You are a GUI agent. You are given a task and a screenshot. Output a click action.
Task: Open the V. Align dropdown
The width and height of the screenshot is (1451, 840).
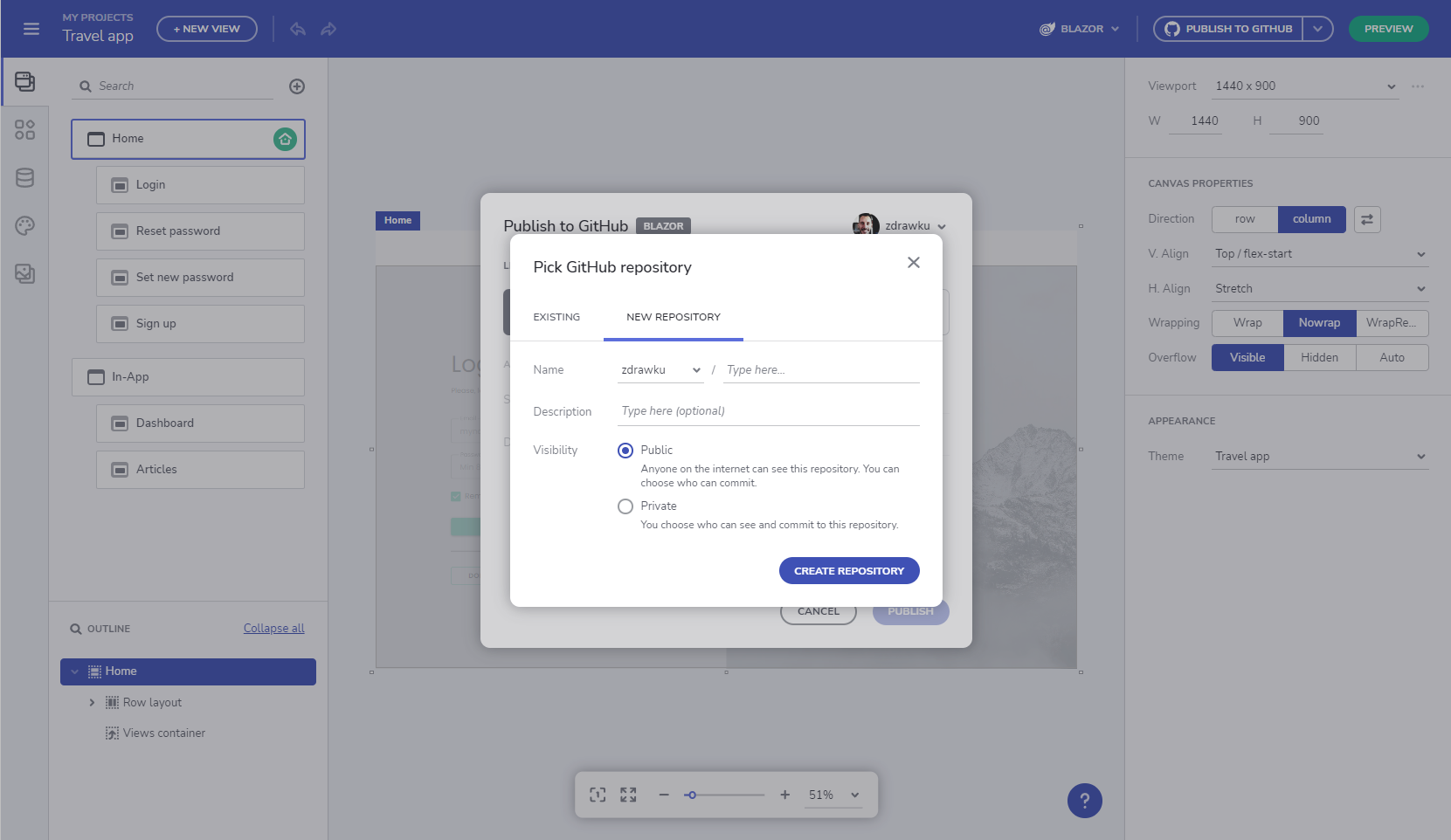pyautogui.click(x=1320, y=254)
